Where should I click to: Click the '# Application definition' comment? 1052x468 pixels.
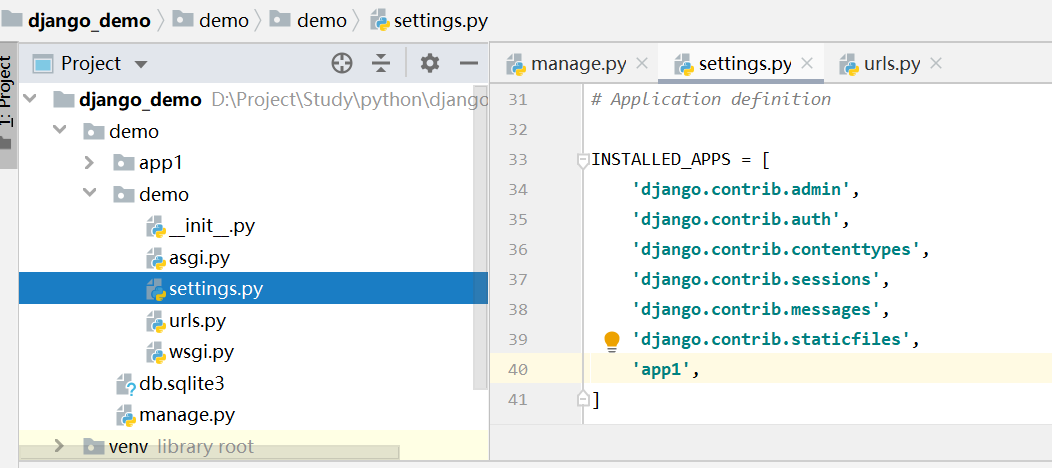[x=711, y=100]
